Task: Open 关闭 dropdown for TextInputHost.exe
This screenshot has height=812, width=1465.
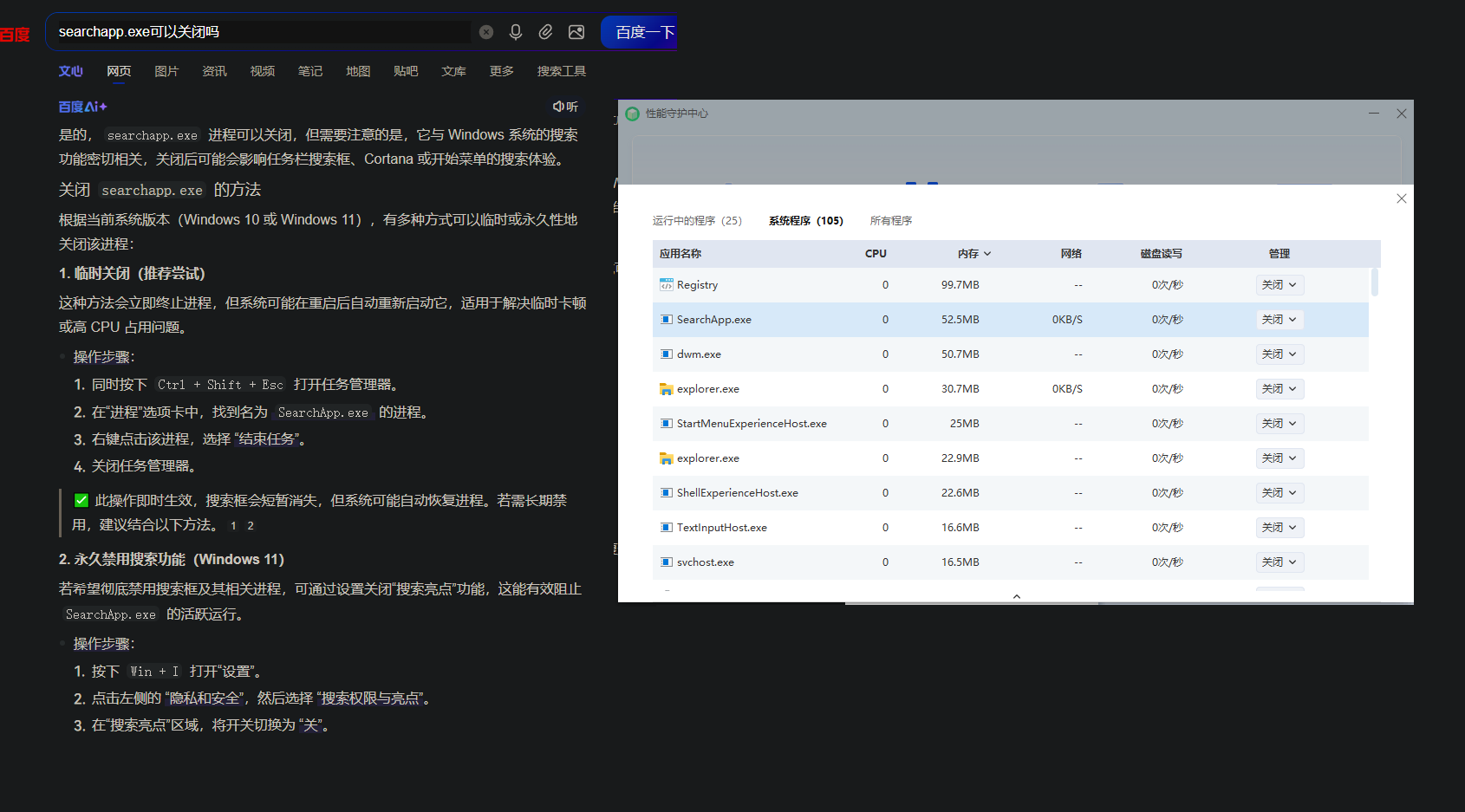Action: (x=1279, y=527)
